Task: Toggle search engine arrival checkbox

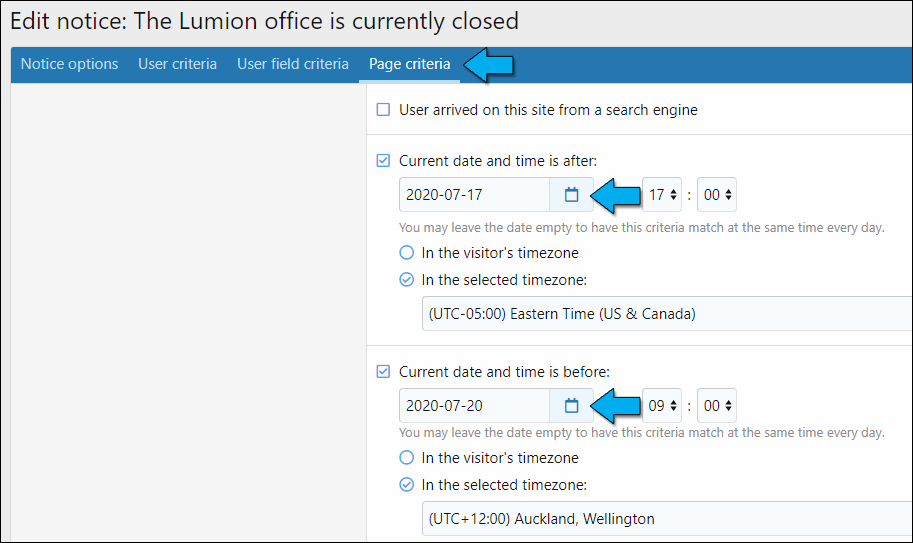Action: [x=383, y=110]
